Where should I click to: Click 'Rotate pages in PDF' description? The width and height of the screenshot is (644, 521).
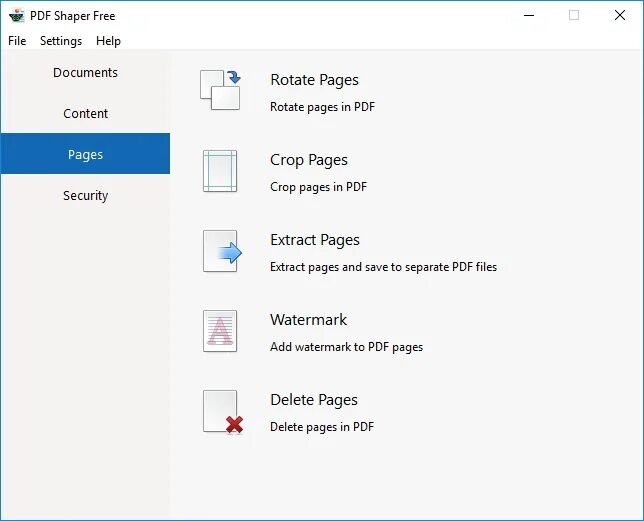(322, 107)
